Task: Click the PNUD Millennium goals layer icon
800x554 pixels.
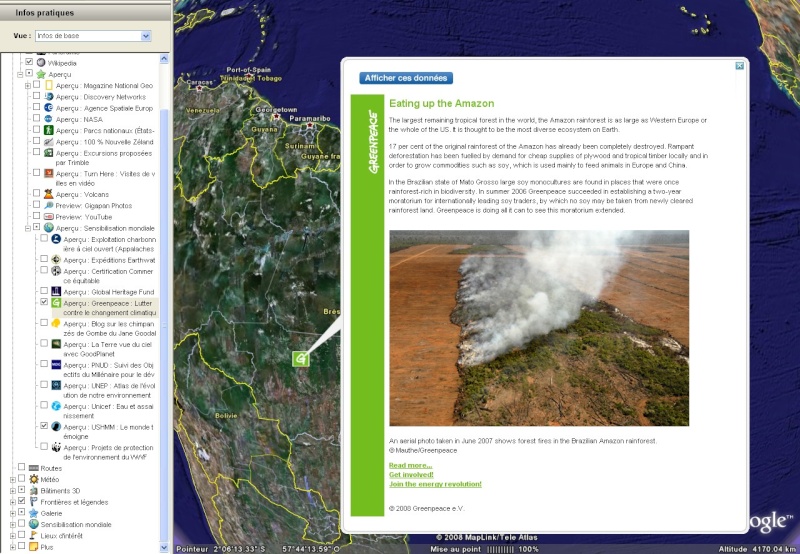Action: (x=56, y=365)
